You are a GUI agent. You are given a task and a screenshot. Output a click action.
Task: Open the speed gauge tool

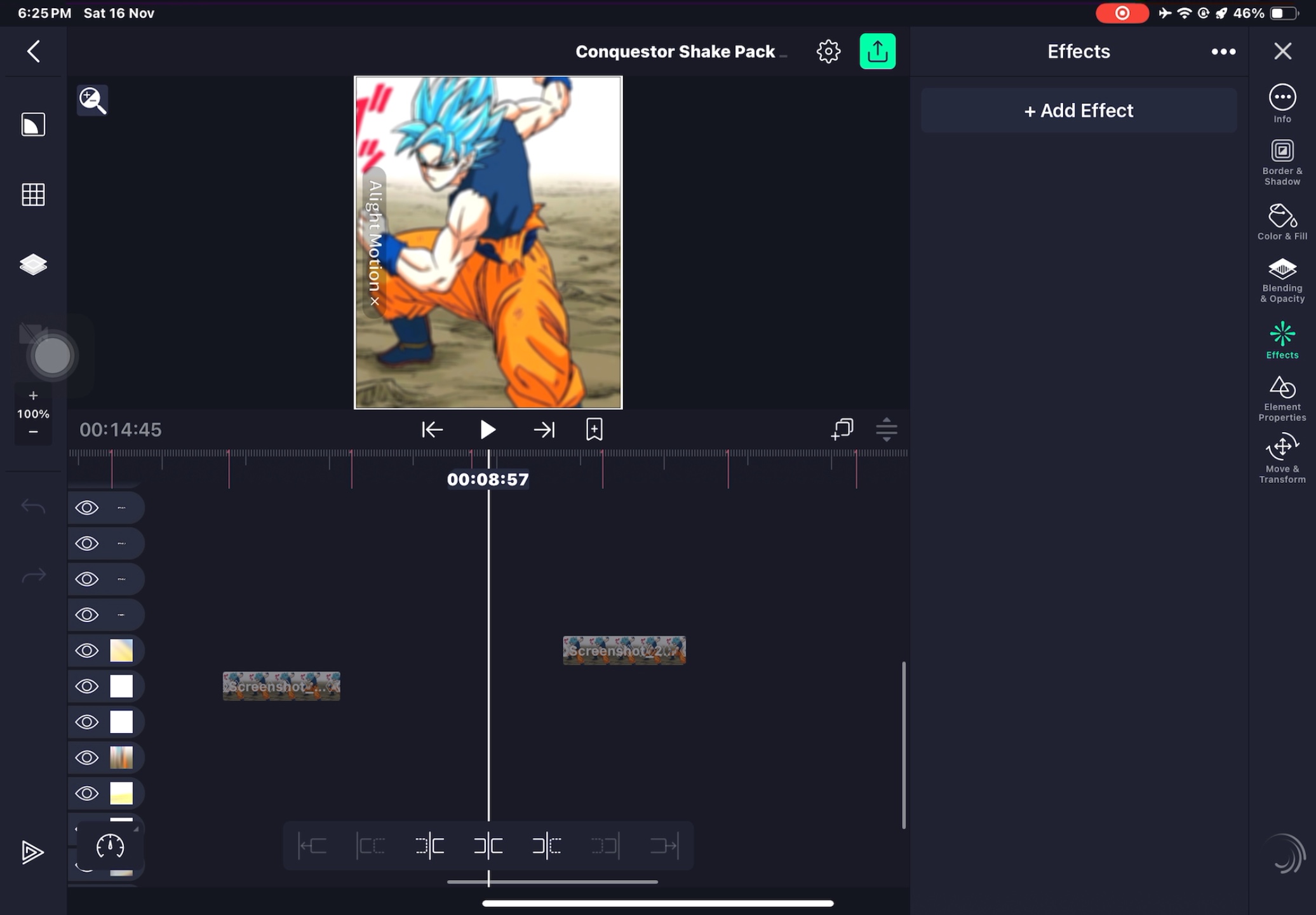click(x=110, y=846)
